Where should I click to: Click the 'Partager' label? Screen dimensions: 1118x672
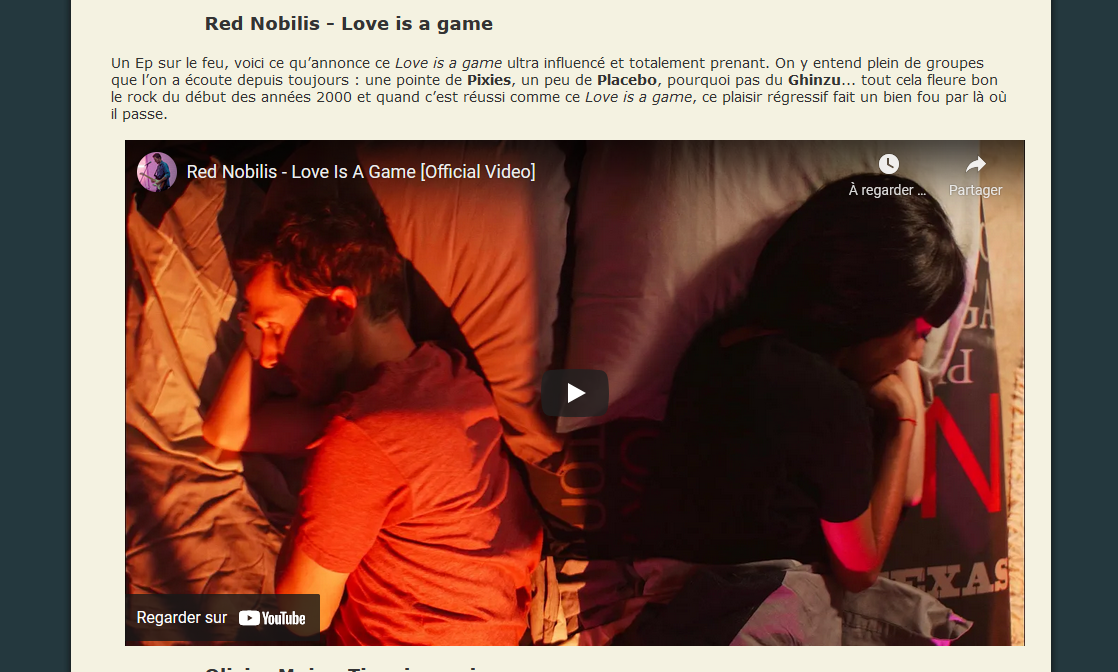pyautogui.click(x=975, y=190)
